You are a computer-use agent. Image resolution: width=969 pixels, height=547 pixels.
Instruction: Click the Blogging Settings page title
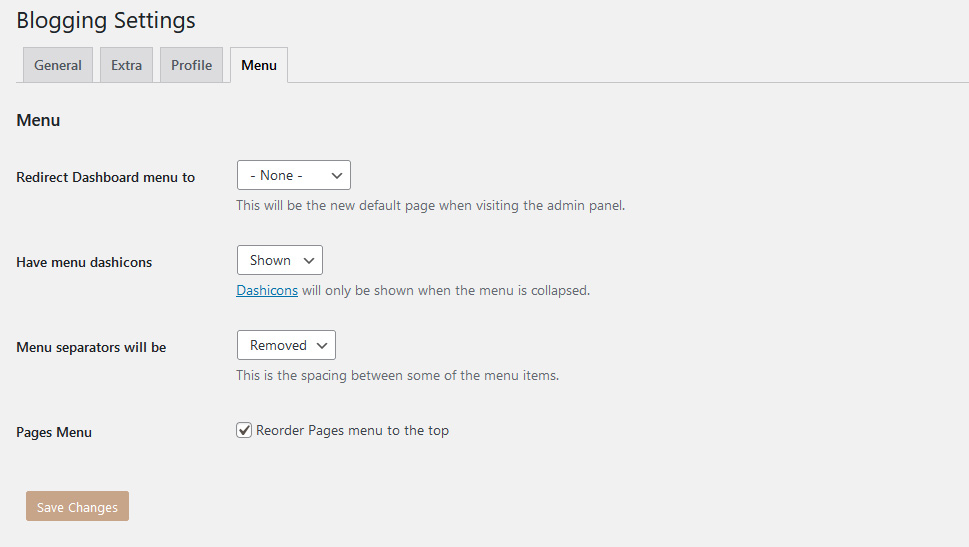(x=106, y=20)
